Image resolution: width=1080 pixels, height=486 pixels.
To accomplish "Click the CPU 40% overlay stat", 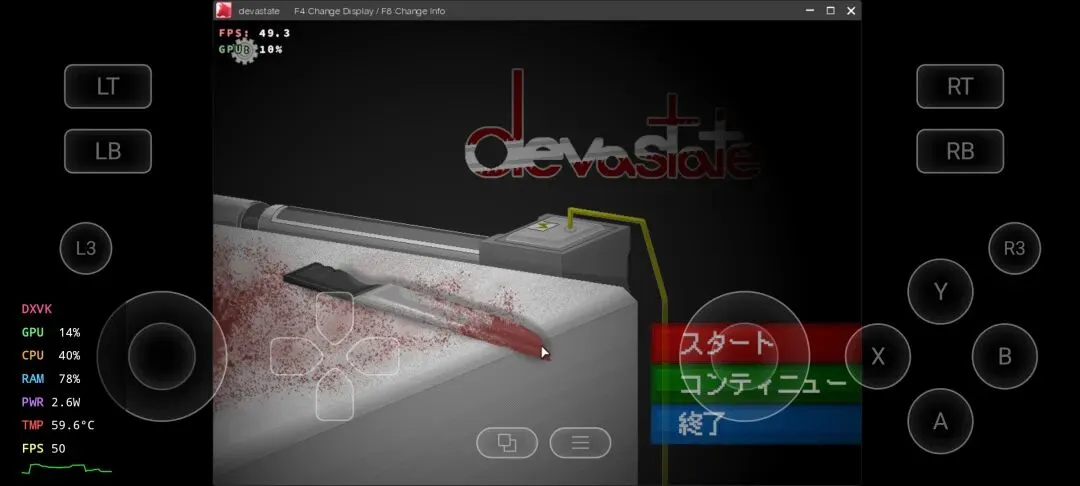I will (51, 355).
